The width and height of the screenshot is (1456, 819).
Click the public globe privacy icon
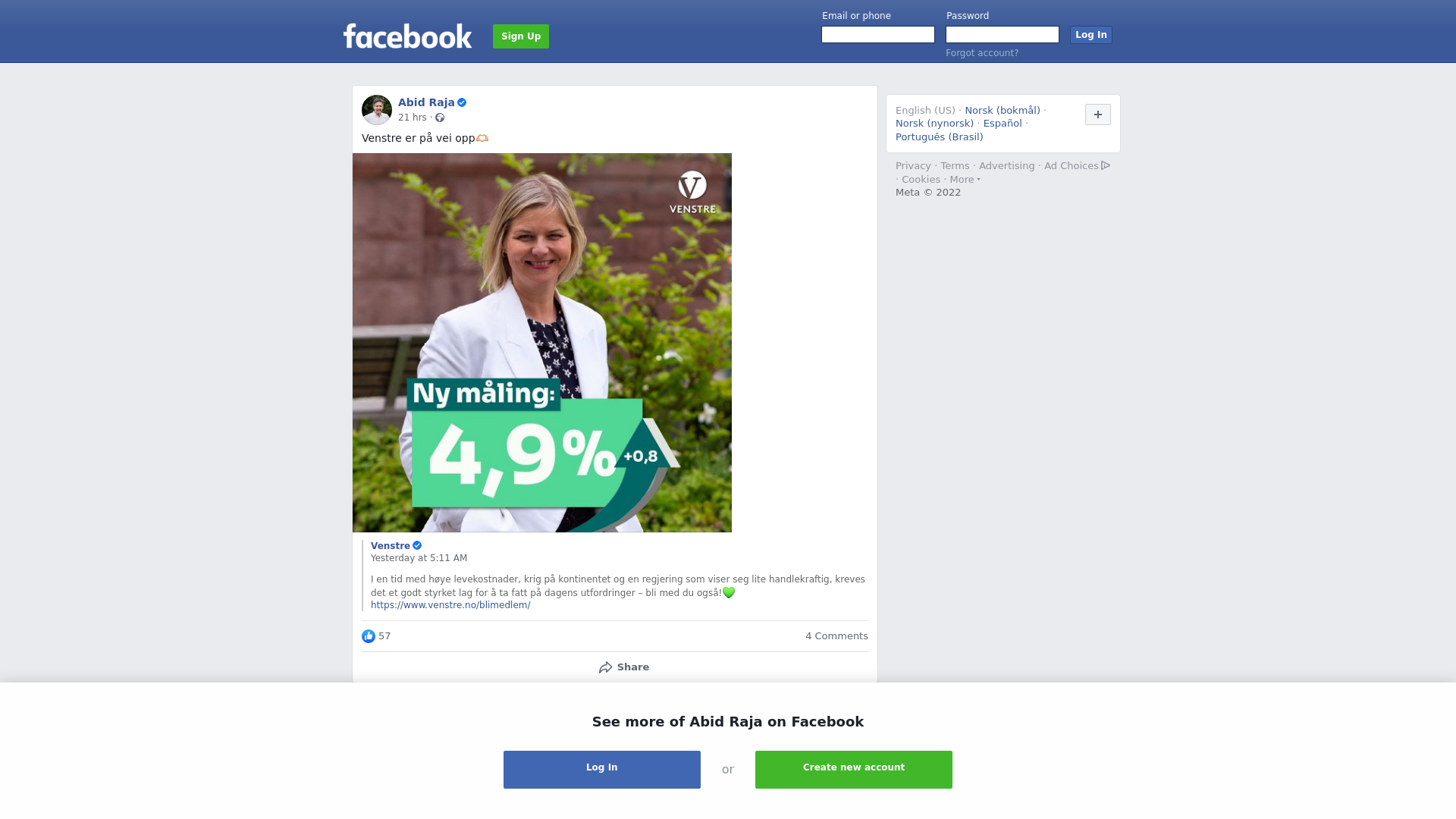[x=440, y=118]
